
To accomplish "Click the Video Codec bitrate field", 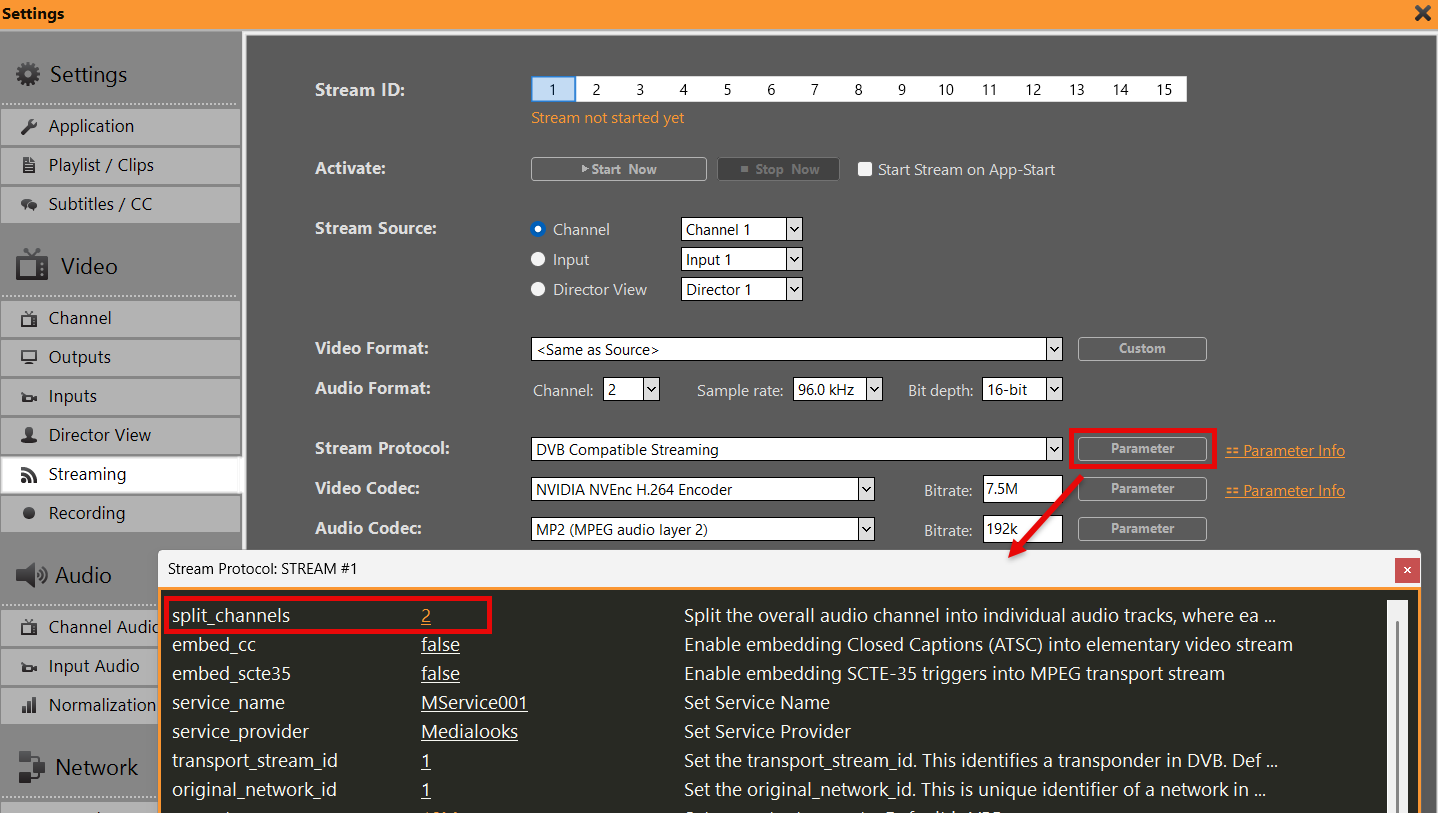I will pos(1022,490).
